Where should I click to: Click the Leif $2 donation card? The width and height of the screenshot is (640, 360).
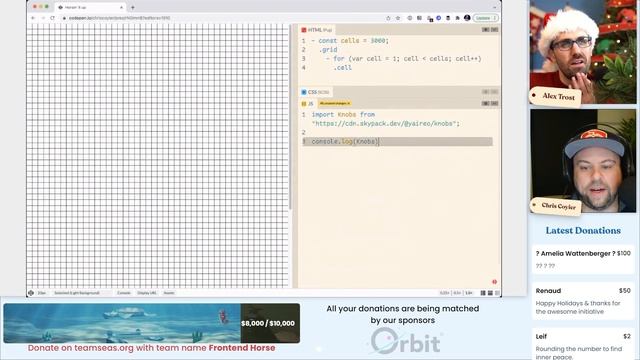[x=583, y=344]
